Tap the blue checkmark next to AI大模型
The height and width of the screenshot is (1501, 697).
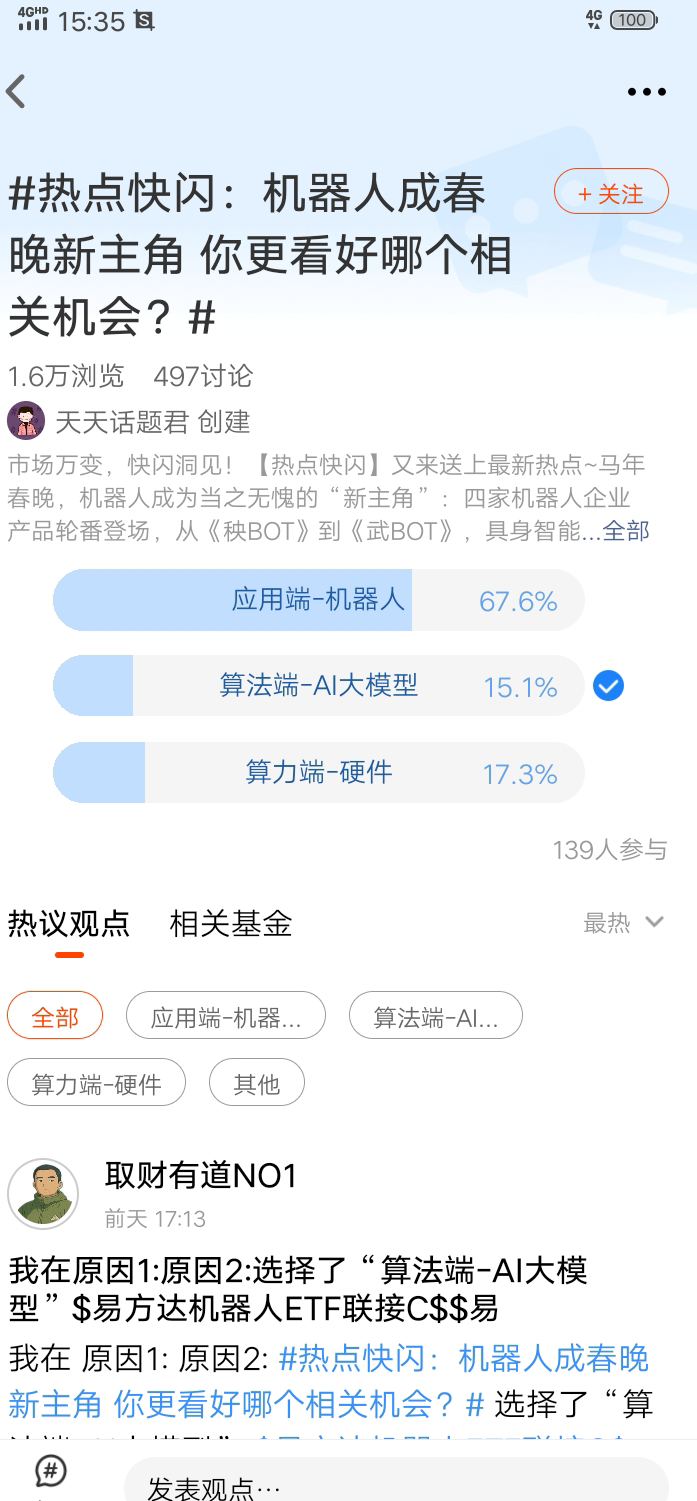[x=608, y=686]
